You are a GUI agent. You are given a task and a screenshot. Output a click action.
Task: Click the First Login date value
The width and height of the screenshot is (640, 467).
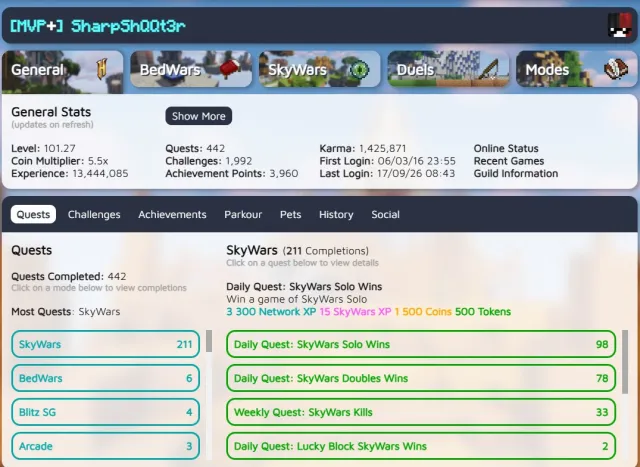416,161
